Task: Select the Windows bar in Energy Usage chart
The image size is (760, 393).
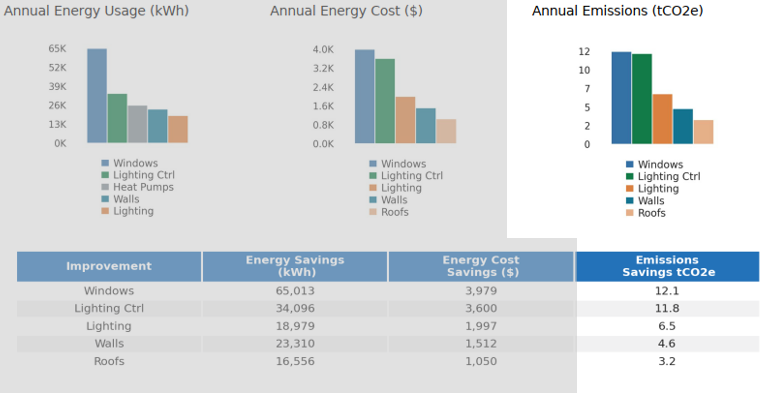Action: pos(97,95)
